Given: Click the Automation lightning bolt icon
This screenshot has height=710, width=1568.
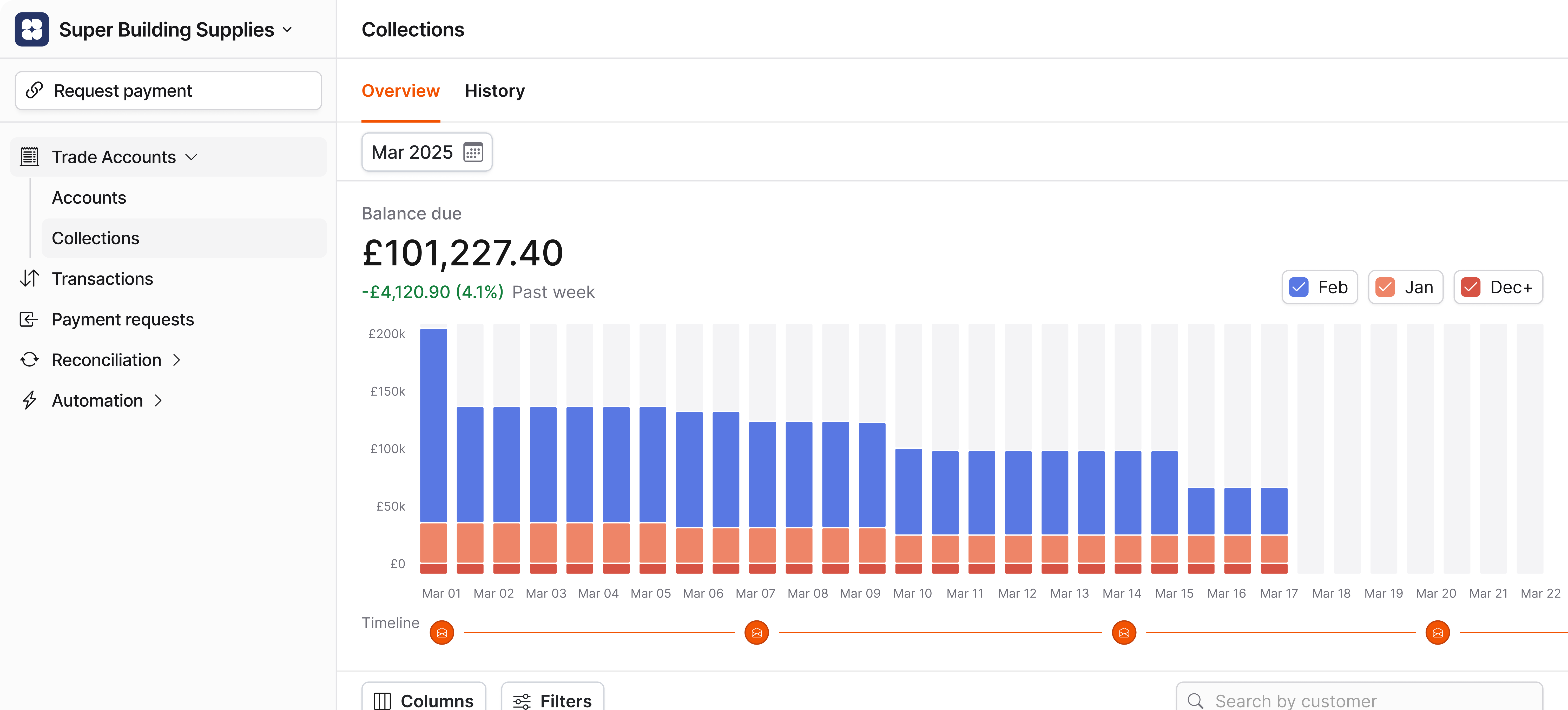Looking at the screenshot, I should pyautogui.click(x=29, y=400).
